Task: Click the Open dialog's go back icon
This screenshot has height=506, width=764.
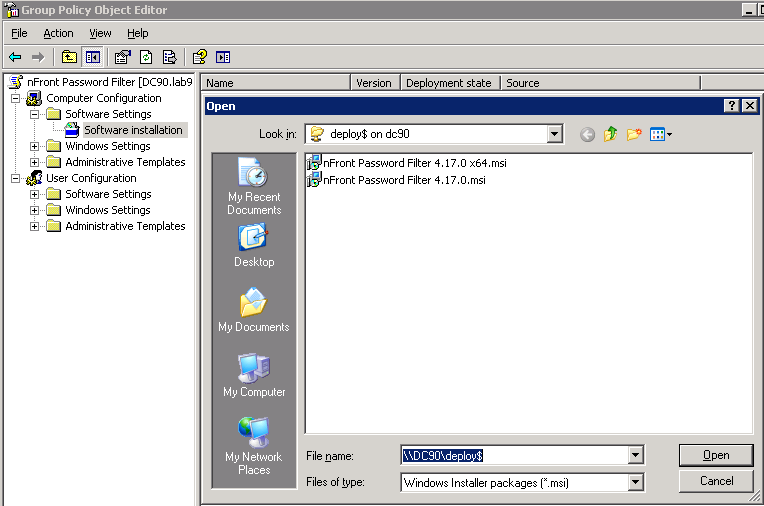Action: [x=588, y=135]
